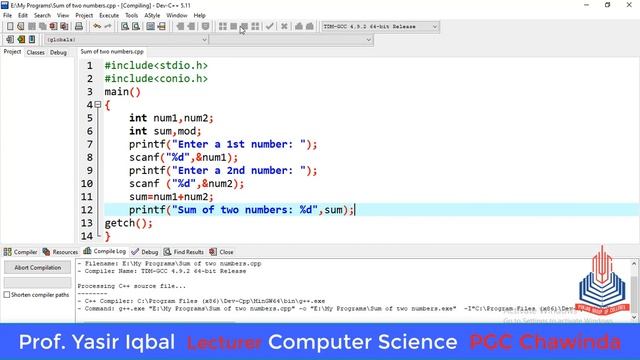Click the Delete Profiling Information icon

310,26
